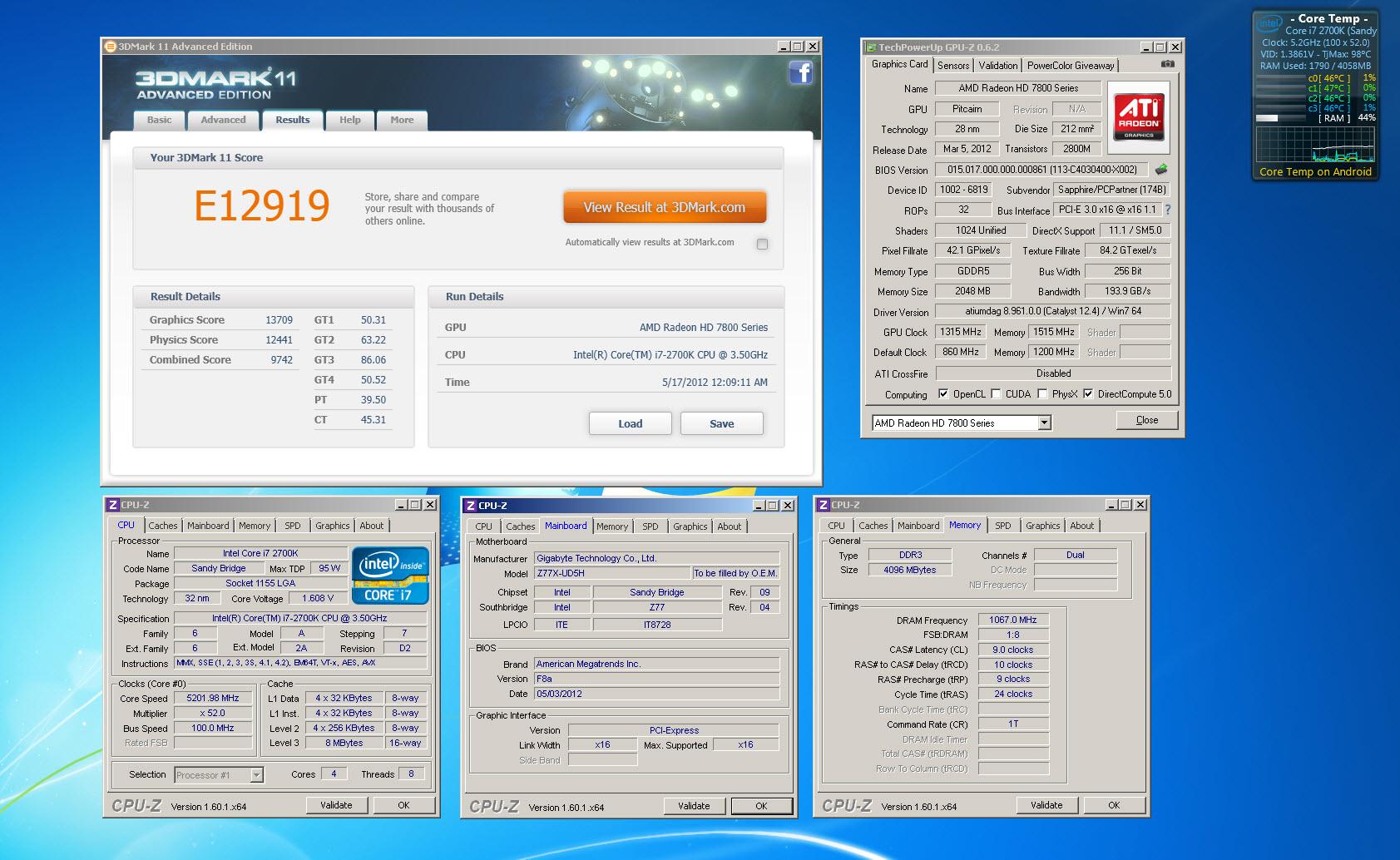
Task: Click the DRAM Frequency field 1067.0 MHz
Action: click(1013, 620)
